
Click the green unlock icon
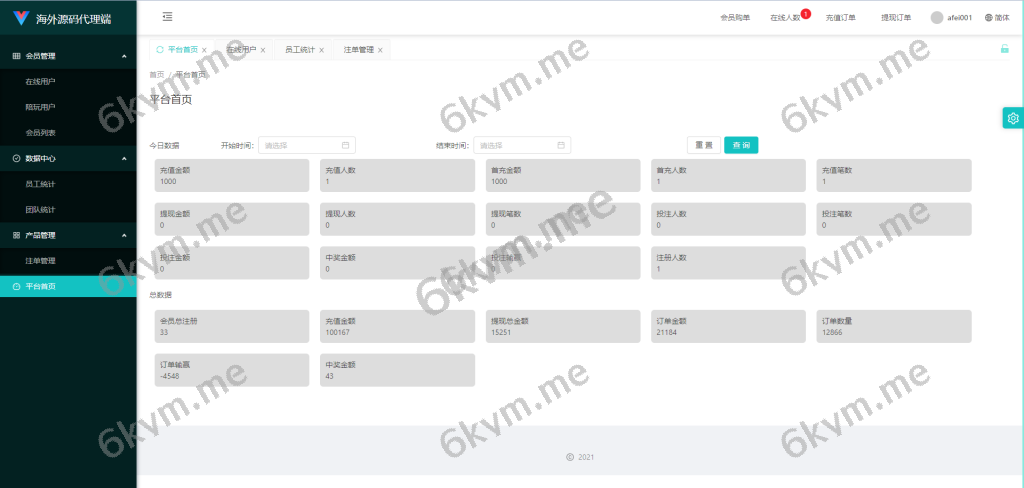1004,48
